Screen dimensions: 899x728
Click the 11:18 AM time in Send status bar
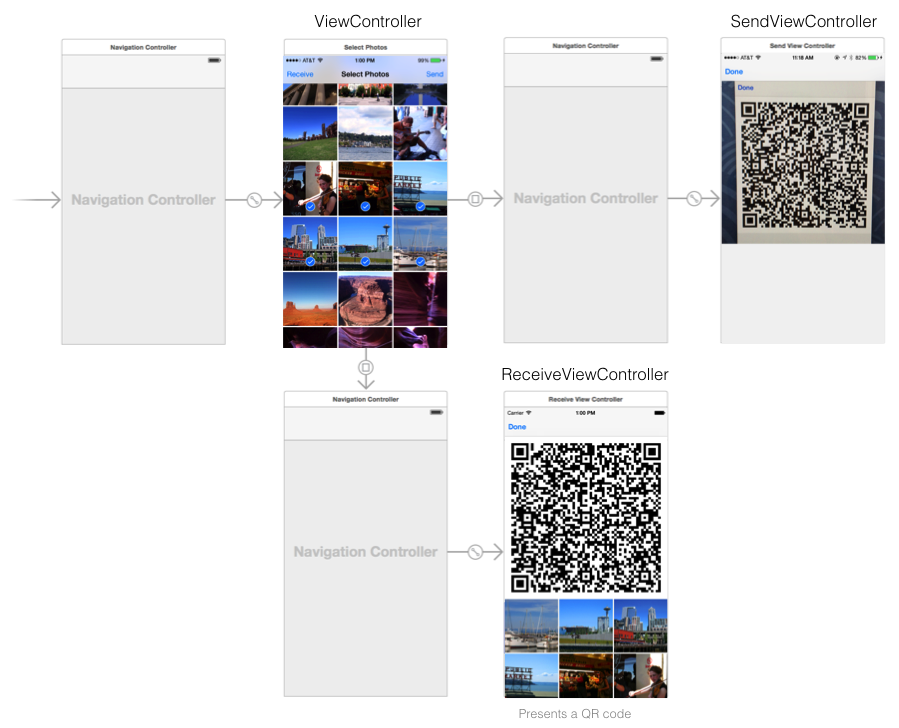pyautogui.click(x=803, y=57)
